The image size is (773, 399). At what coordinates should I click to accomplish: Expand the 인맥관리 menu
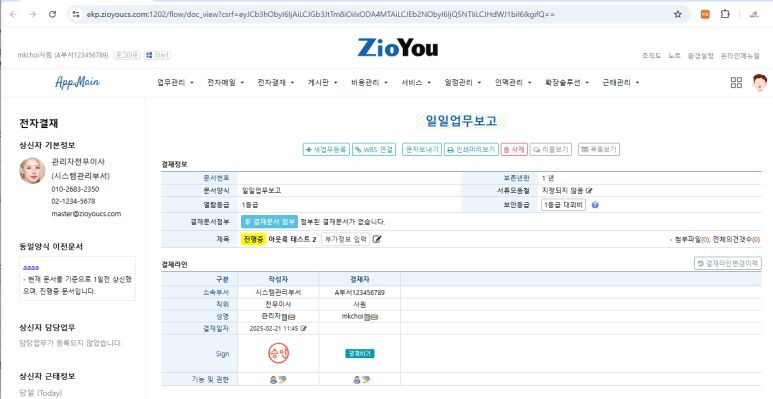coord(513,83)
